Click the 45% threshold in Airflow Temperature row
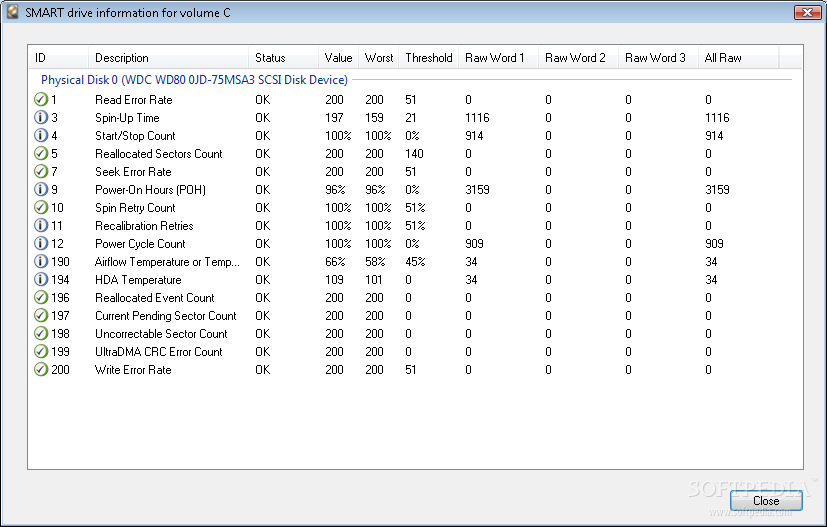827x527 pixels. click(x=415, y=262)
